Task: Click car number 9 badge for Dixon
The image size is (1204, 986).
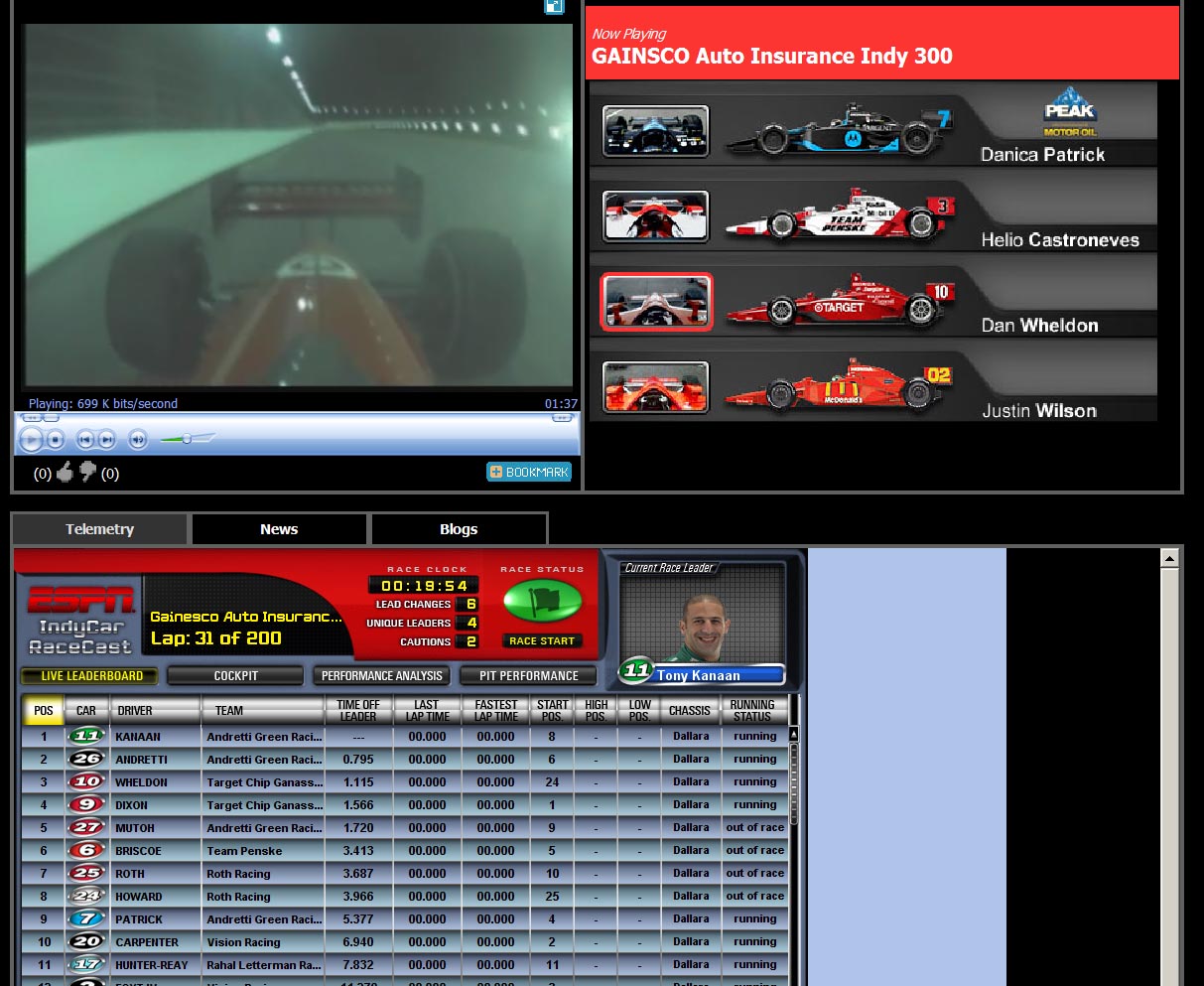Action: point(86,804)
